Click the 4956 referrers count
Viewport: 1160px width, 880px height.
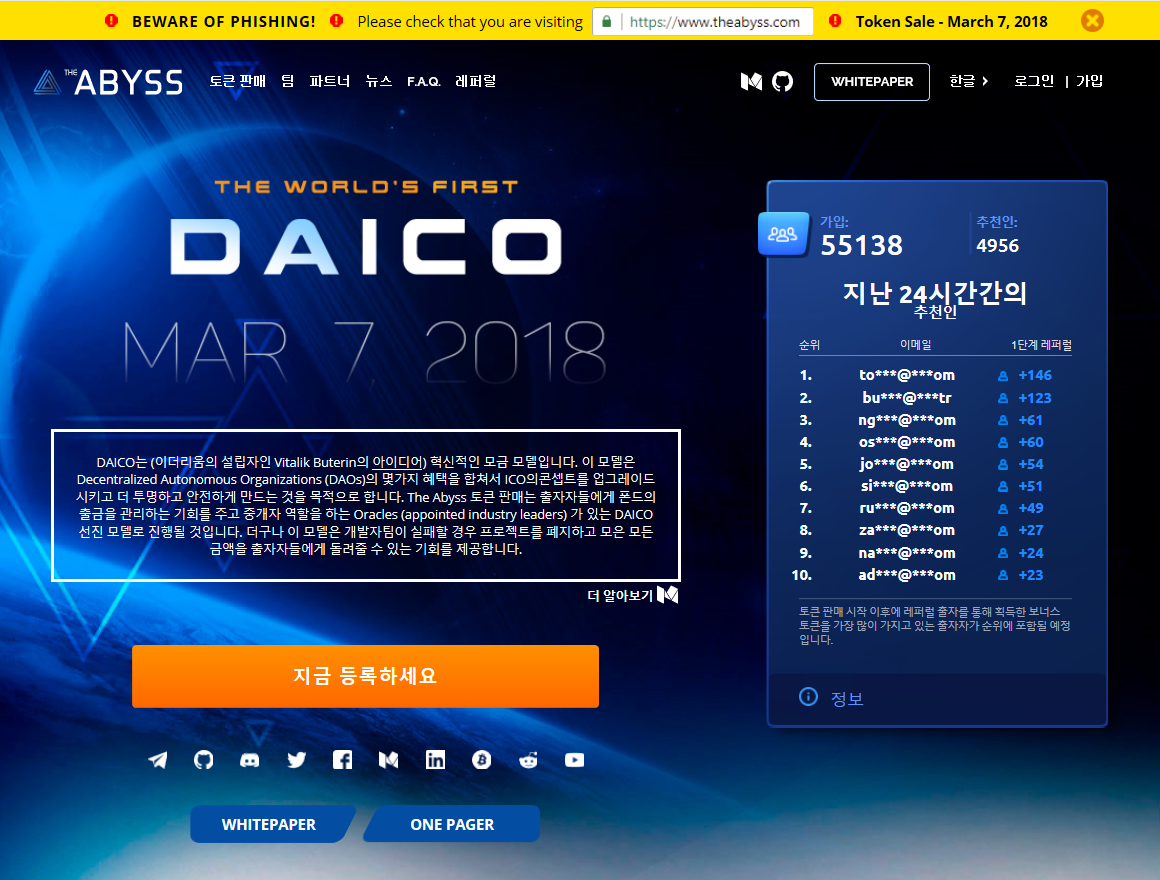[997, 246]
